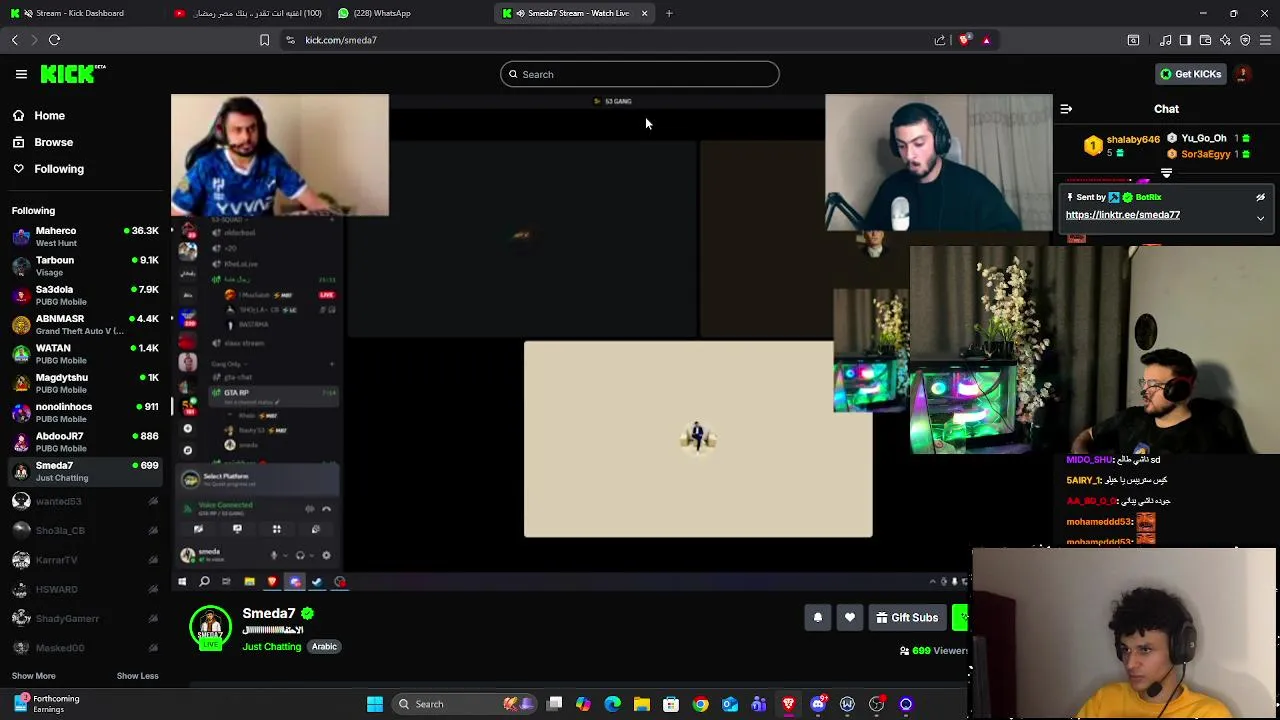Open Windows Start menu
Viewport: 1280px width, 720px height.
[x=375, y=704]
